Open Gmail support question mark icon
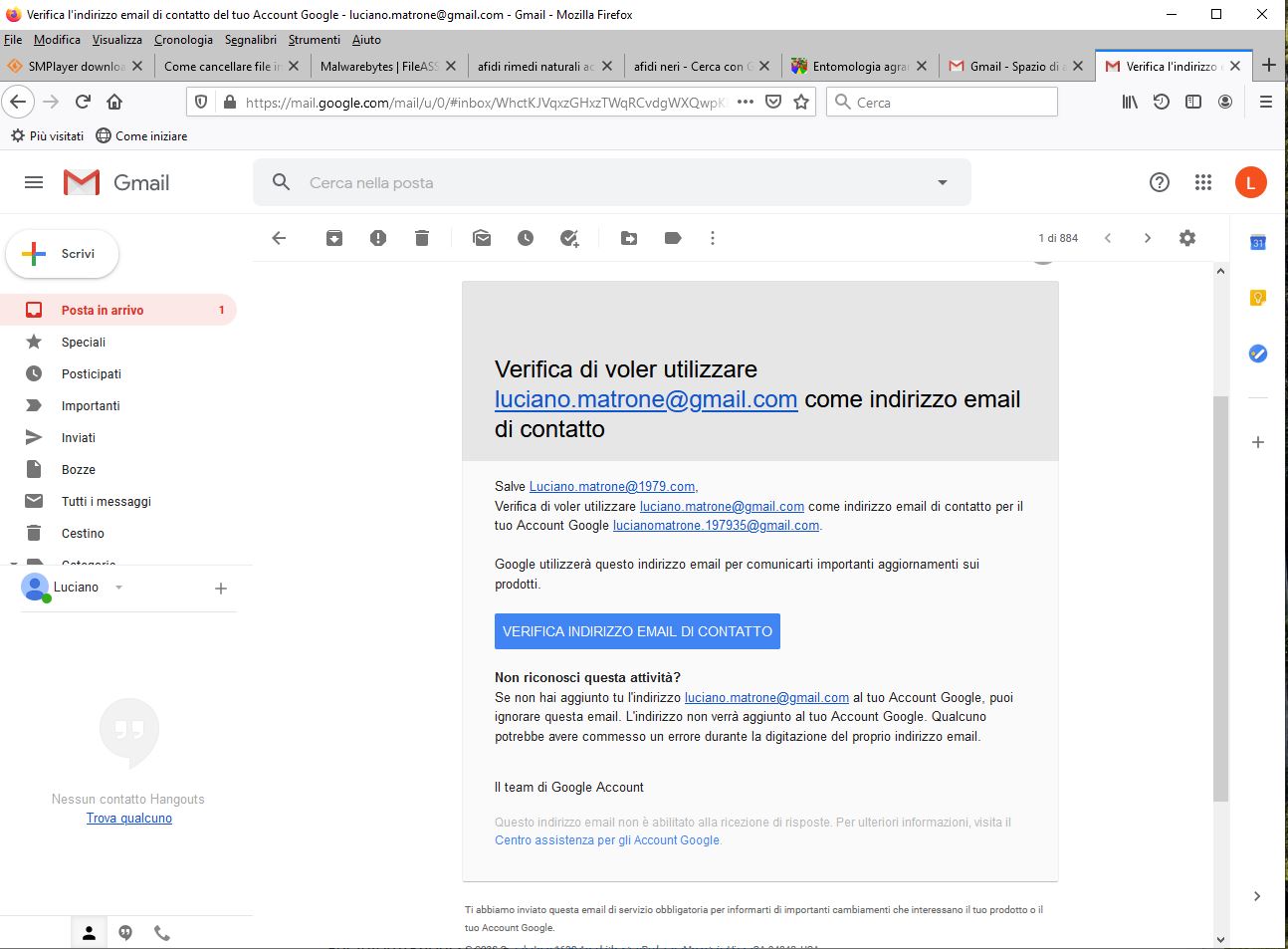The height and width of the screenshot is (949, 1288). (1160, 182)
